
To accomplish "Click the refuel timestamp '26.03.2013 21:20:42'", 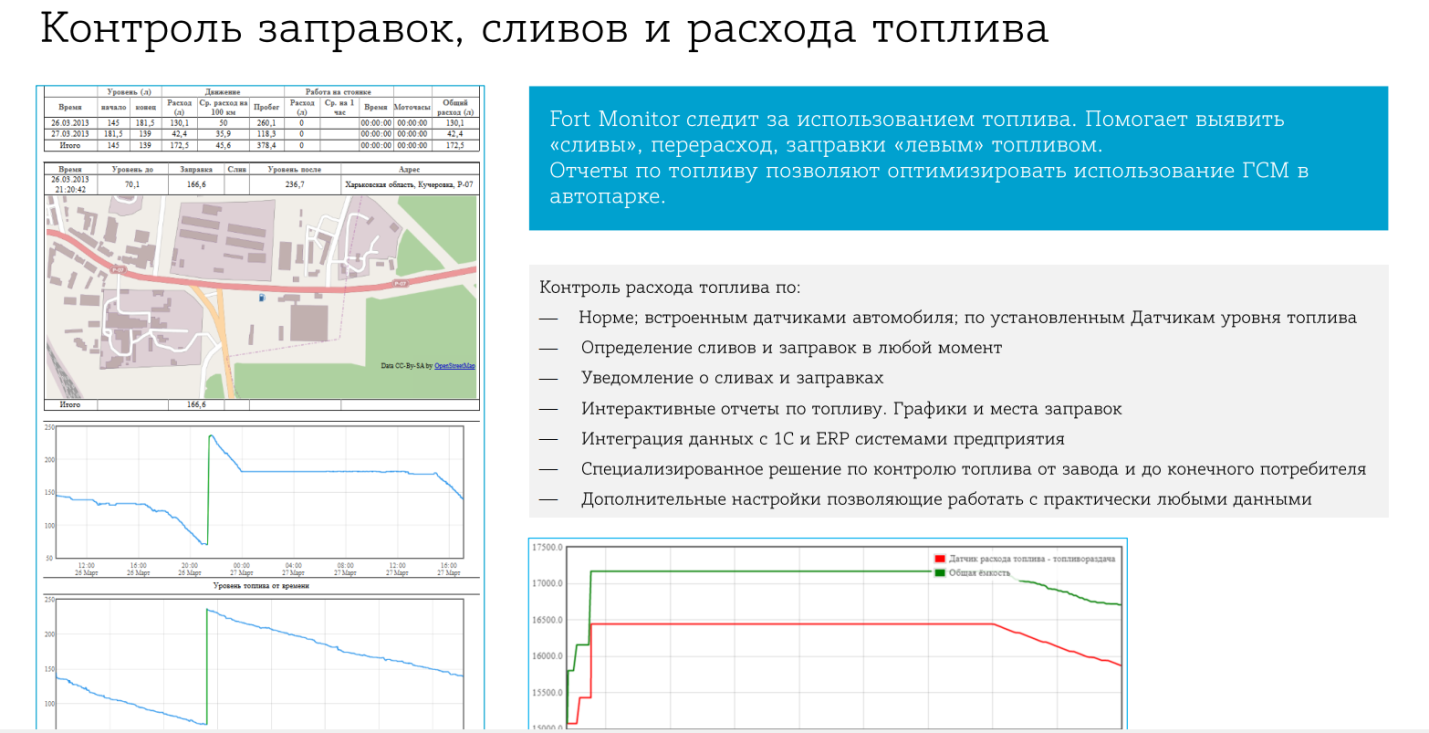I will [x=70, y=184].
